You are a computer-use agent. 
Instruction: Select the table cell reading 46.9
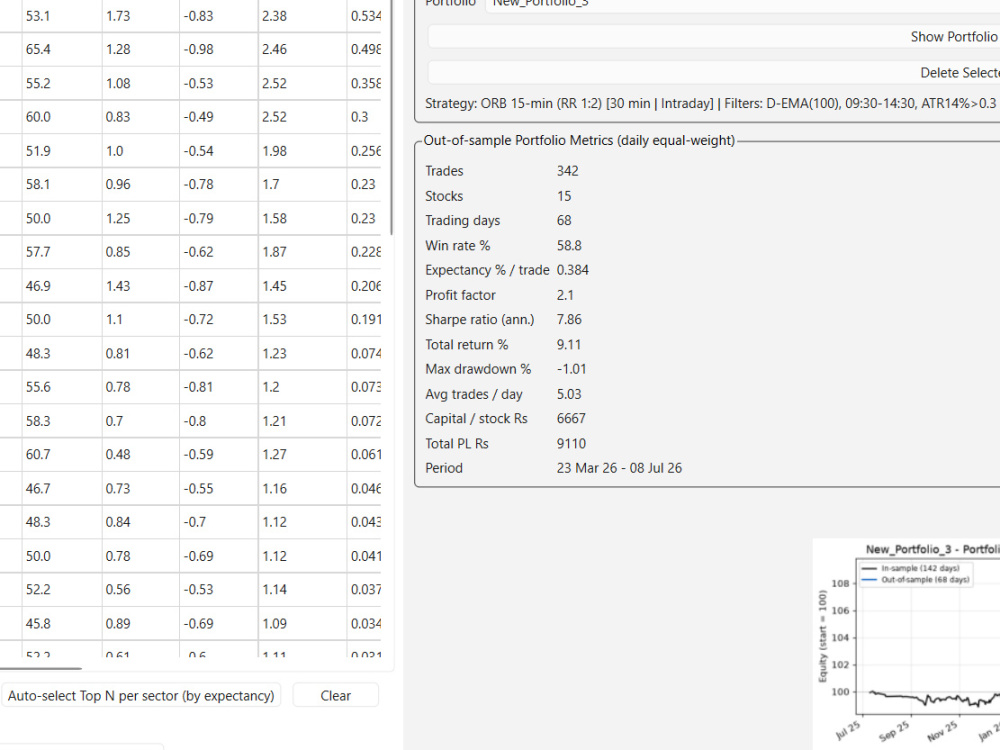coord(62,286)
